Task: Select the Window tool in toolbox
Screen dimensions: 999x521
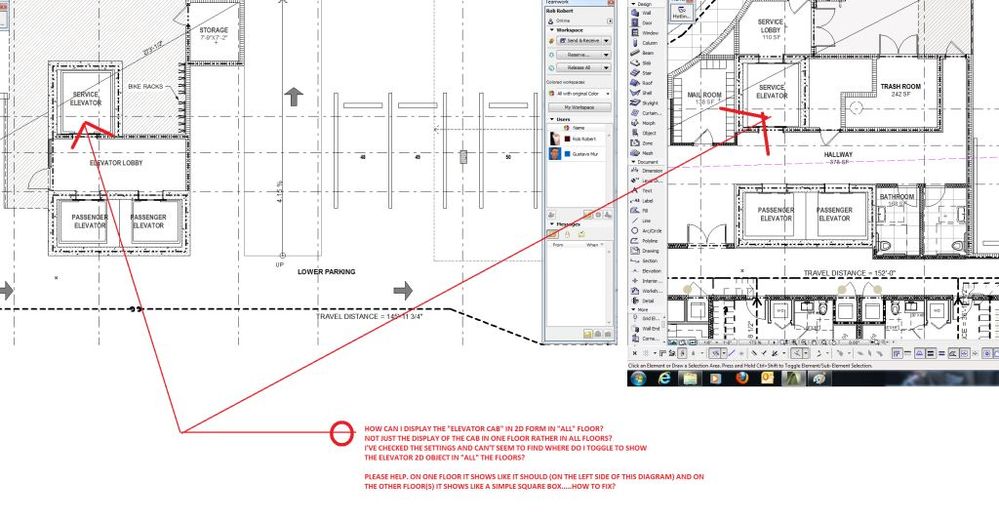Action: (642, 32)
